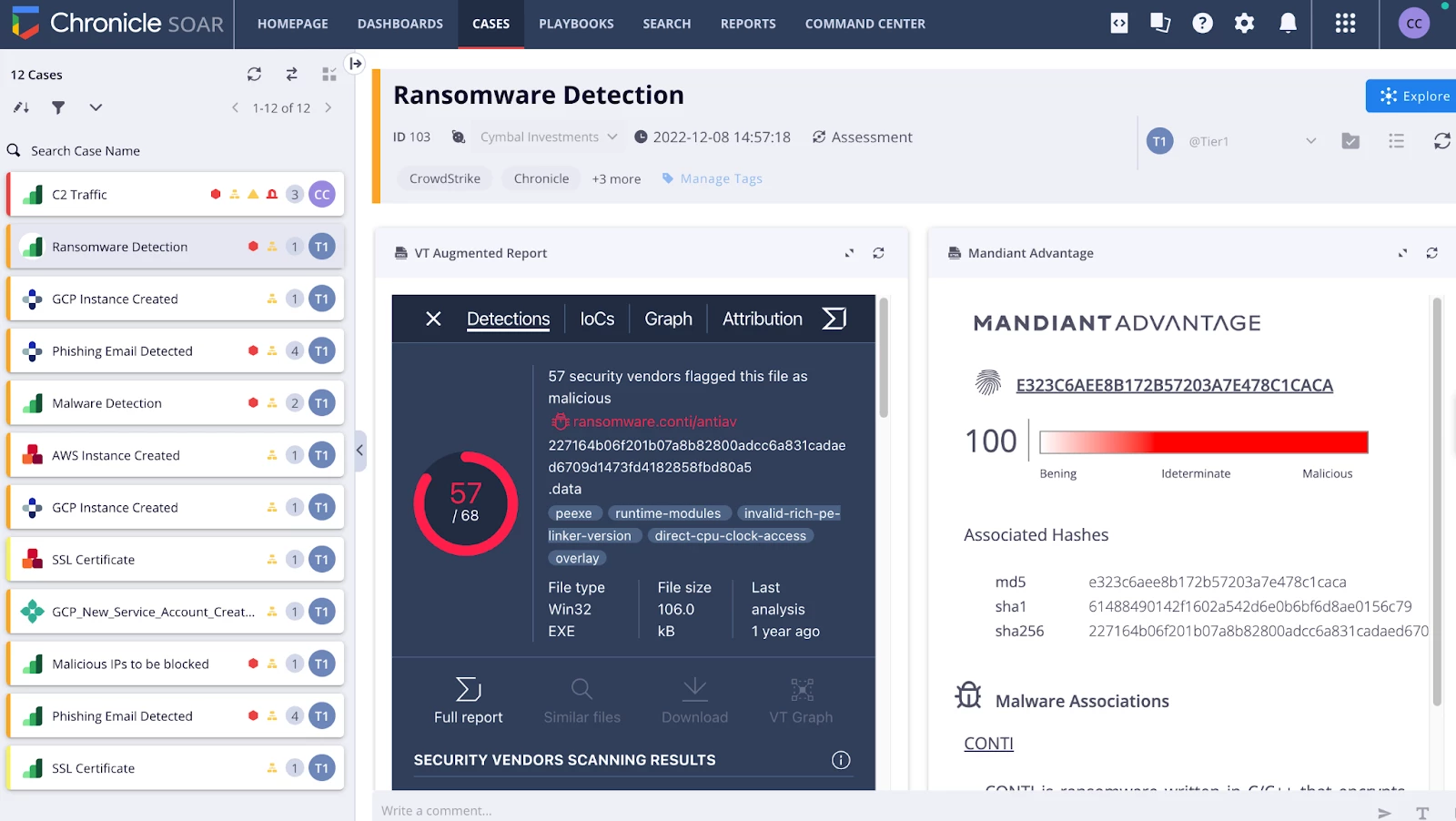The image size is (1456, 821).
Task: Open the cases filter funnel
Action: click(58, 107)
